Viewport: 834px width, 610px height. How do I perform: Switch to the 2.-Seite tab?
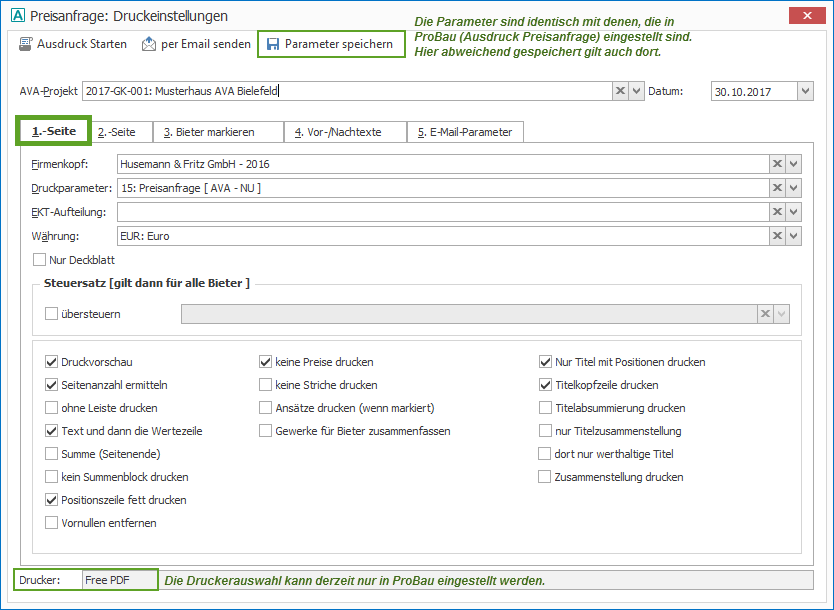click(x=117, y=132)
